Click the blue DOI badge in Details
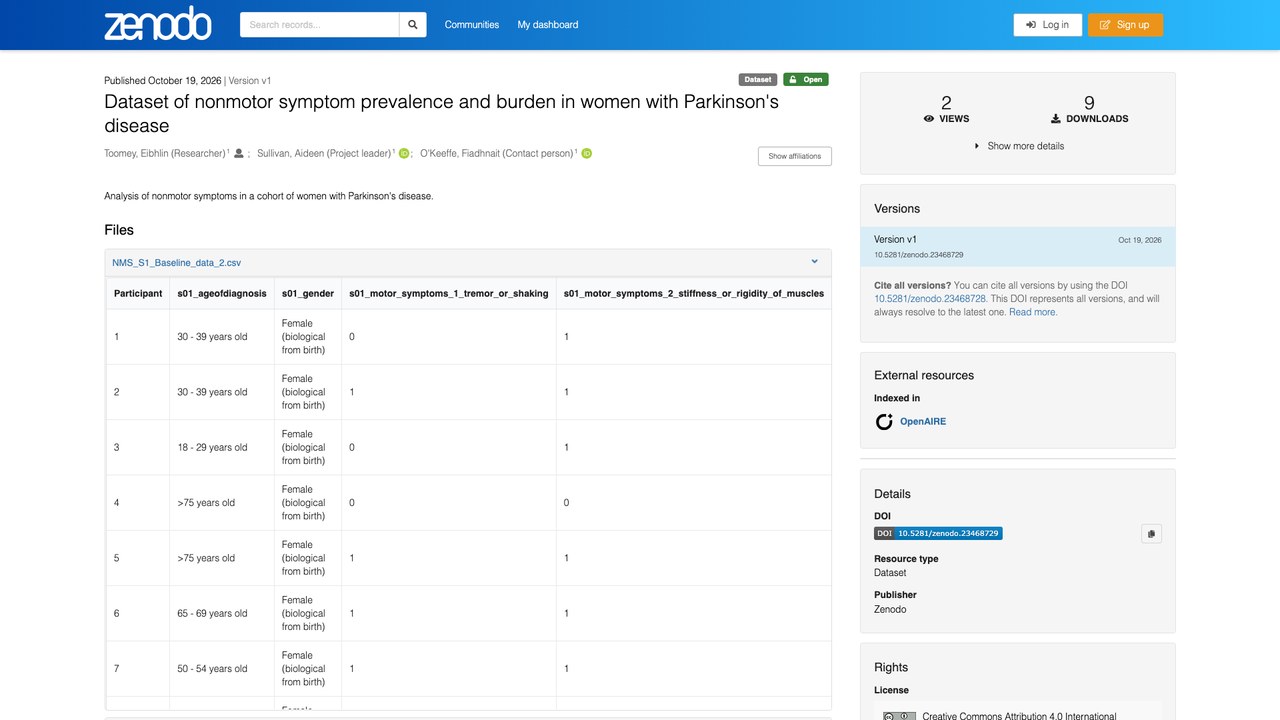The height and width of the screenshot is (720, 1280). 938,534
